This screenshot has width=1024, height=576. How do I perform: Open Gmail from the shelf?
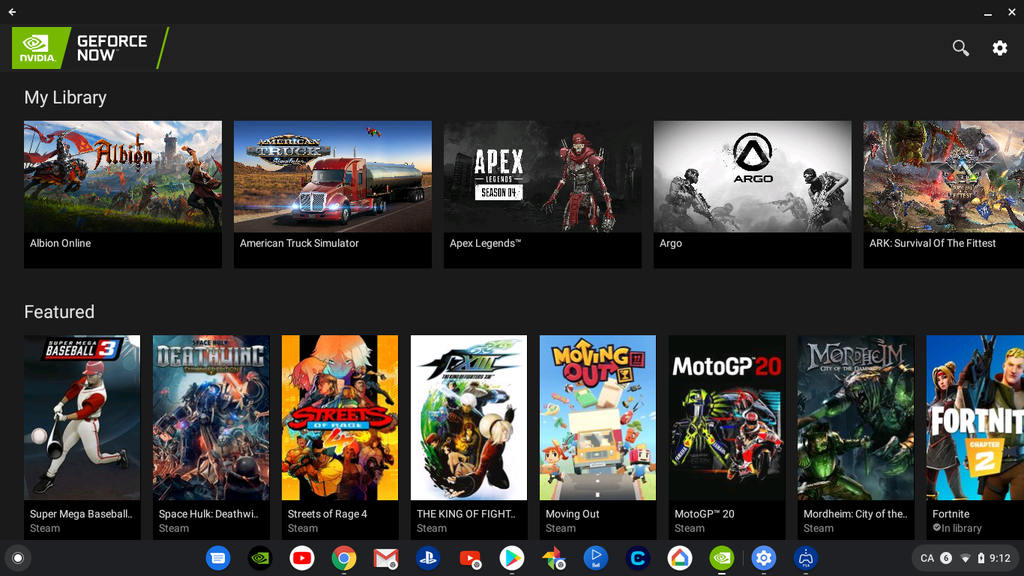(x=386, y=558)
